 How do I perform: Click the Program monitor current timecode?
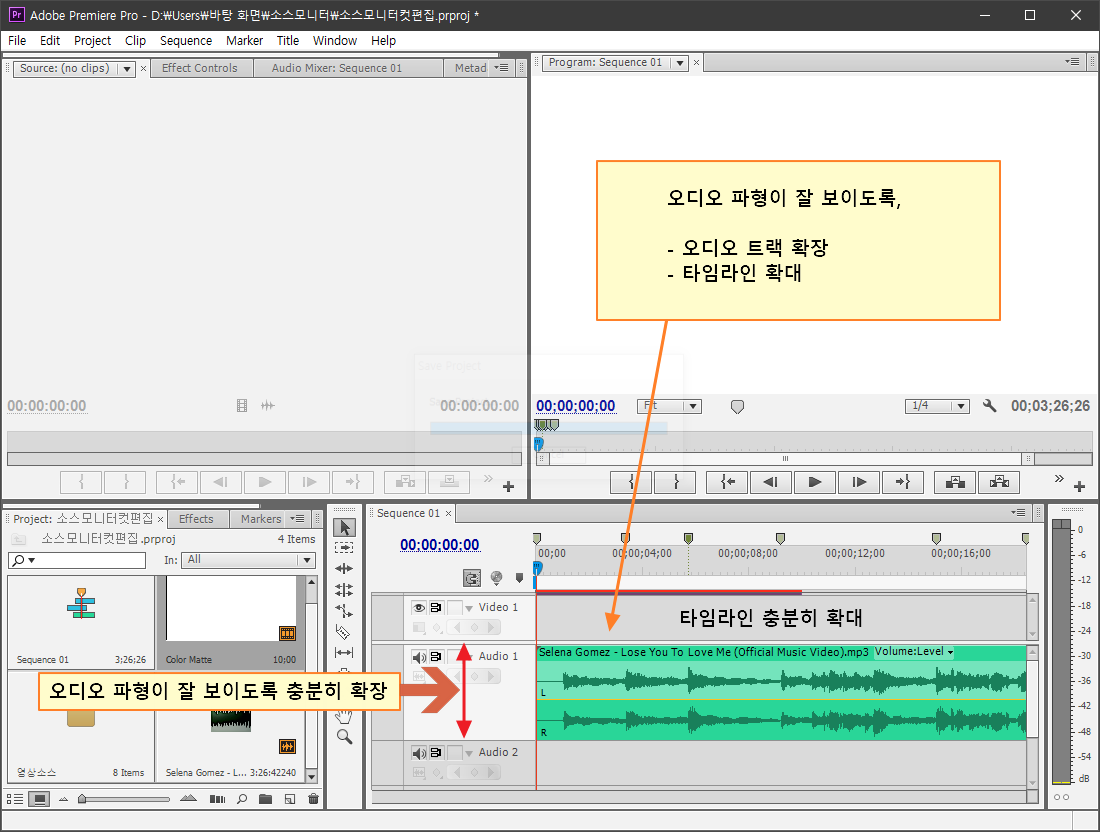point(576,405)
